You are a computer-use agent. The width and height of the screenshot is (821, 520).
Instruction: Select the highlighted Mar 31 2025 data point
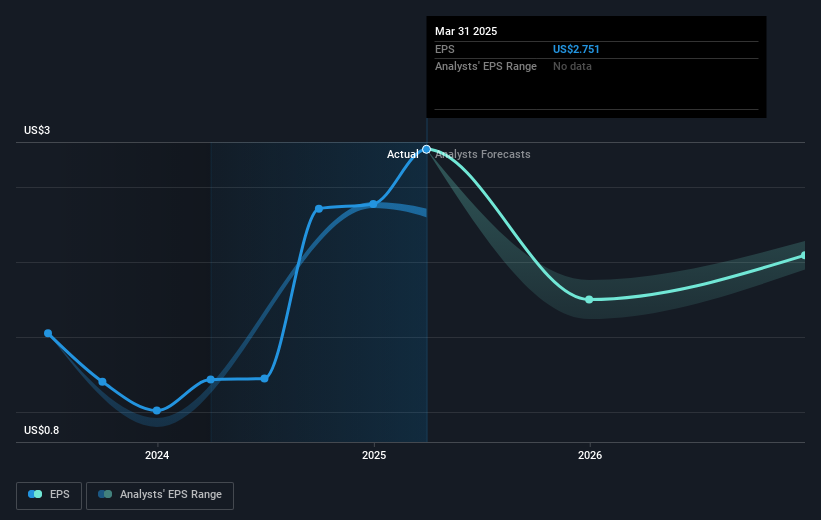pos(426,149)
